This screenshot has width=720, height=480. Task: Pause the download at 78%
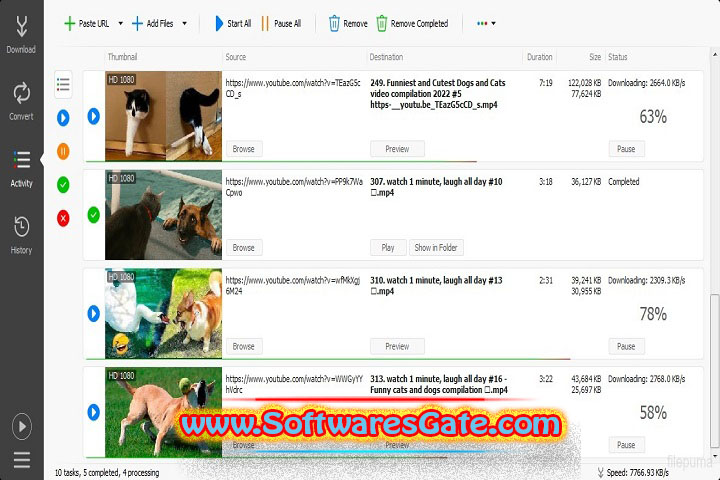627,346
